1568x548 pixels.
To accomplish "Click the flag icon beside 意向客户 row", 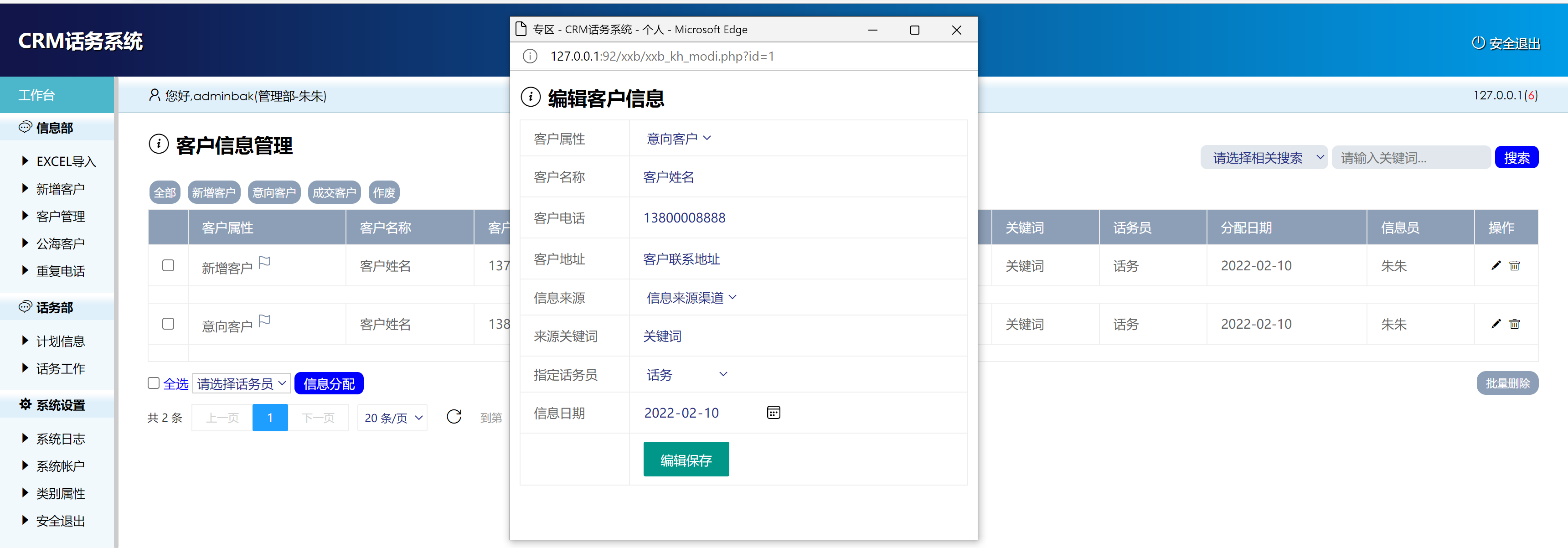I will pos(264,321).
